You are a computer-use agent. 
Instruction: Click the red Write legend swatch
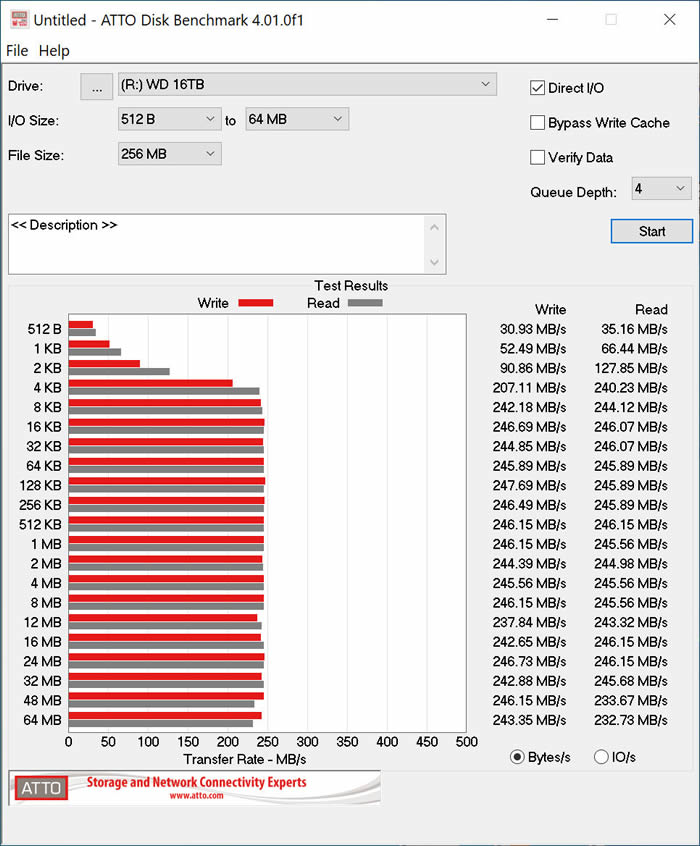(256, 303)
